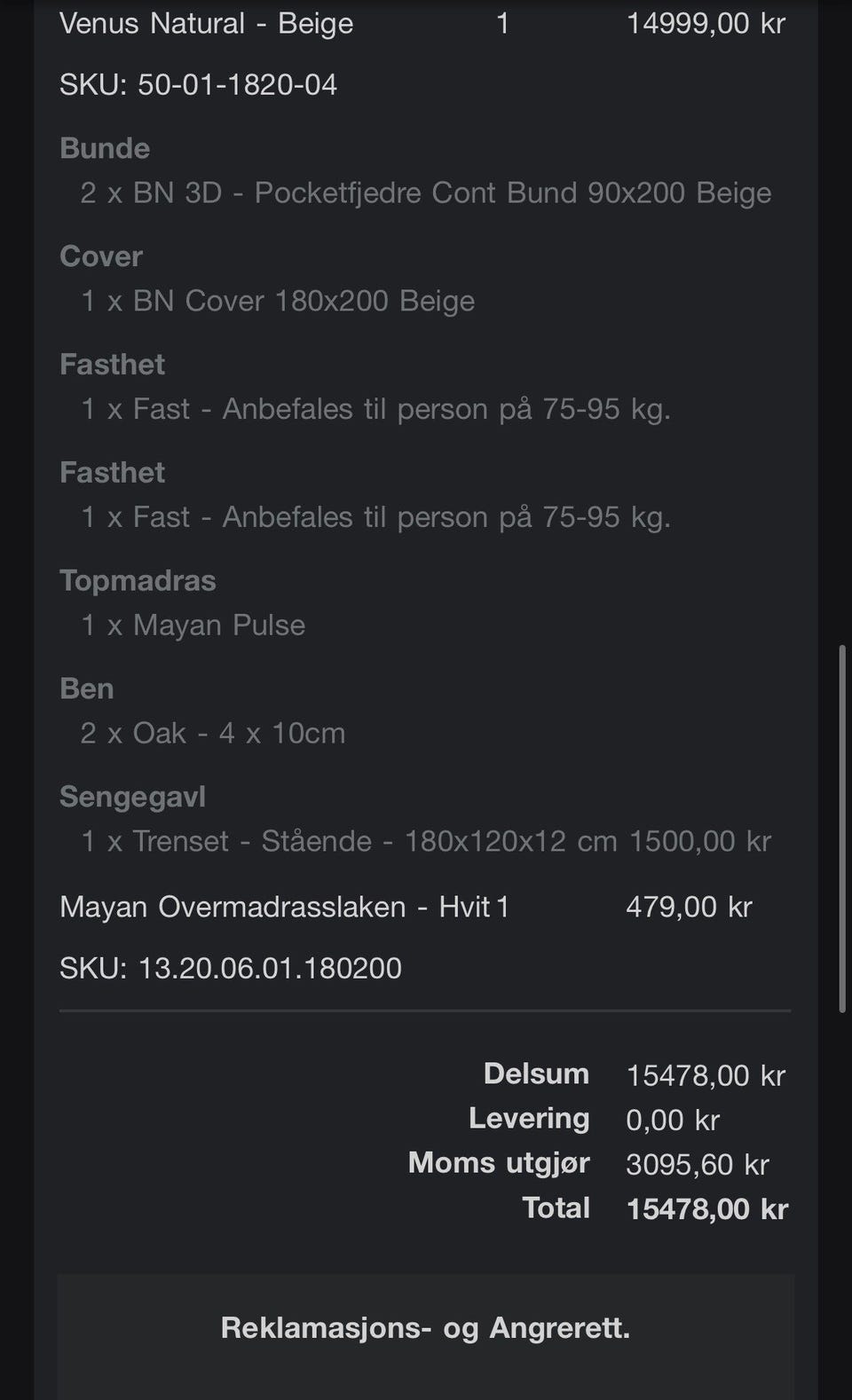This screenshot has width=852, height=1400.
Task: Click the Trenset - Stående headboard line
Action: point(425,841)
